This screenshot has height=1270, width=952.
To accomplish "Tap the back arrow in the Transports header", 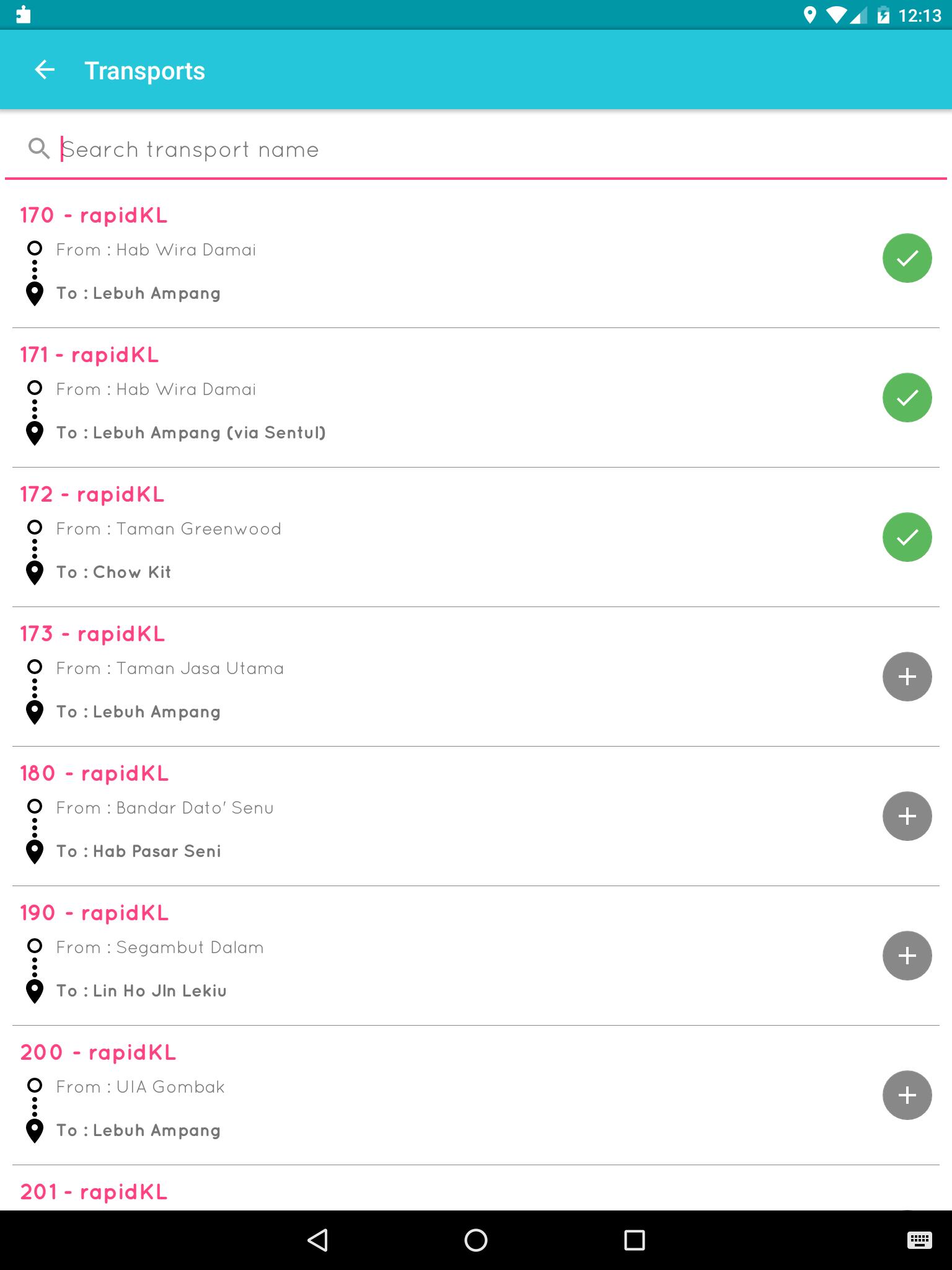I will (x=45, y=70).
